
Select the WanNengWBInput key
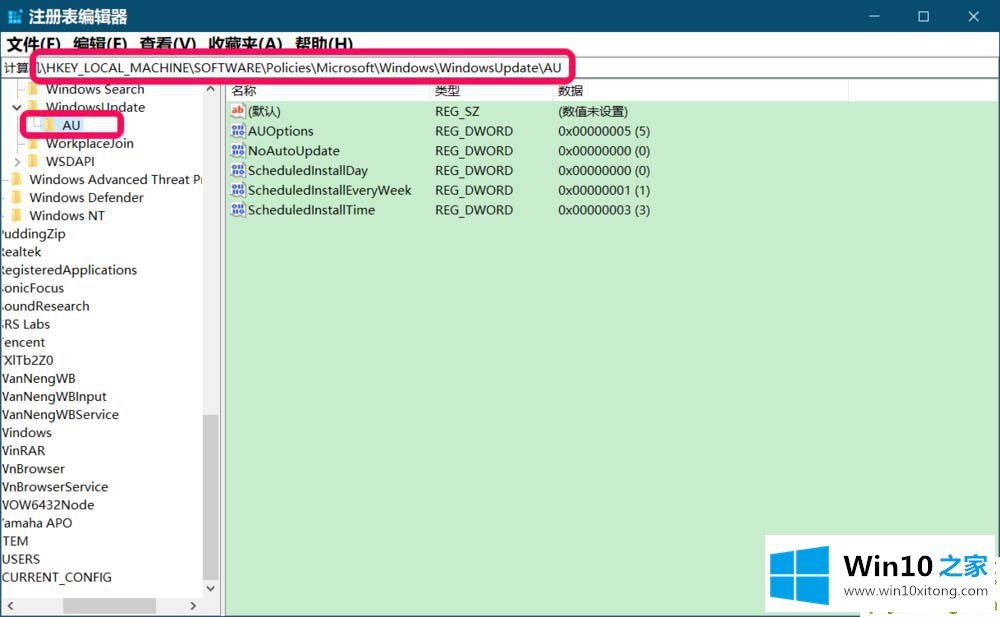pos(54,396)
